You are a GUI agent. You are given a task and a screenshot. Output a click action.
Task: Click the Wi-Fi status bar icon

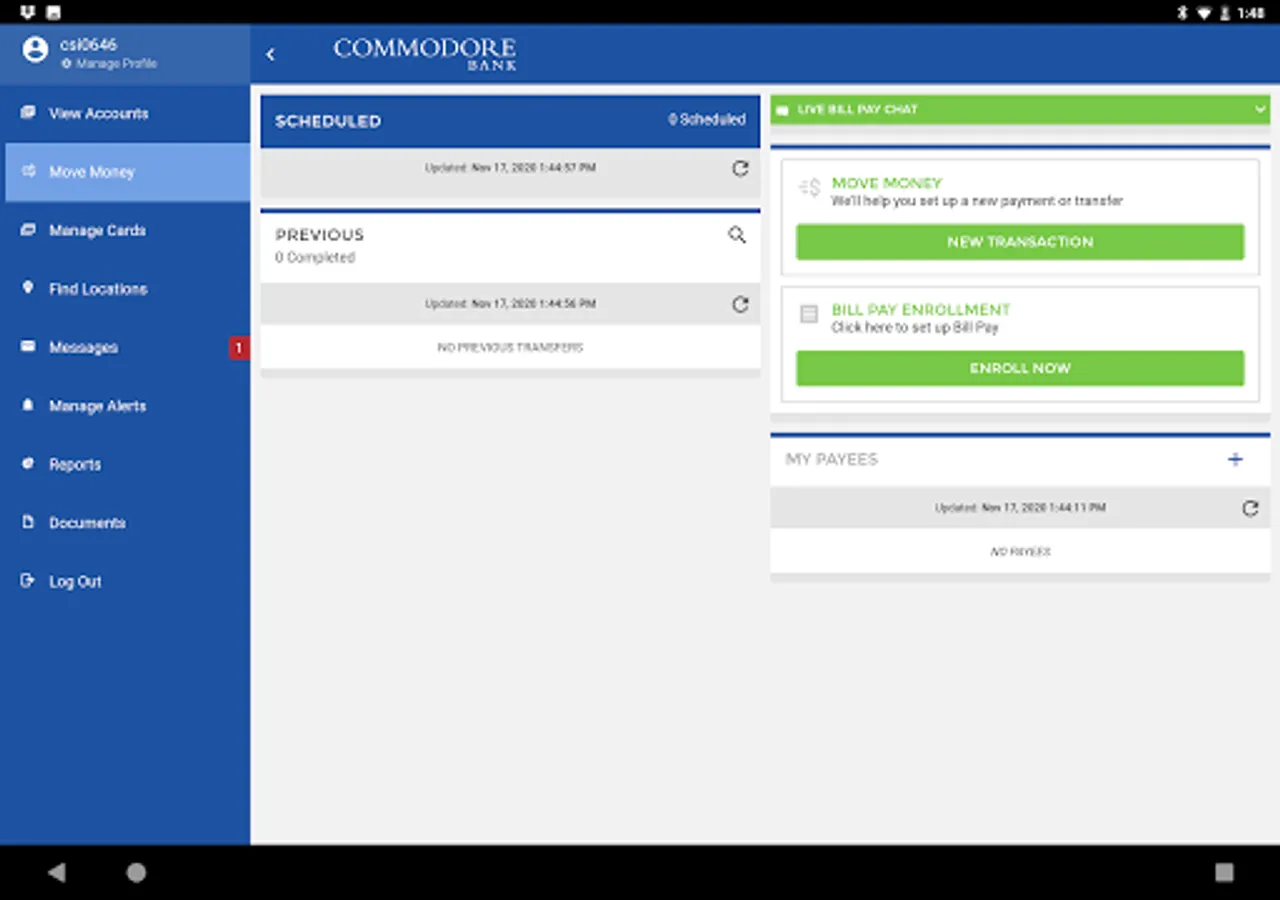click(x=1205, y=13)
